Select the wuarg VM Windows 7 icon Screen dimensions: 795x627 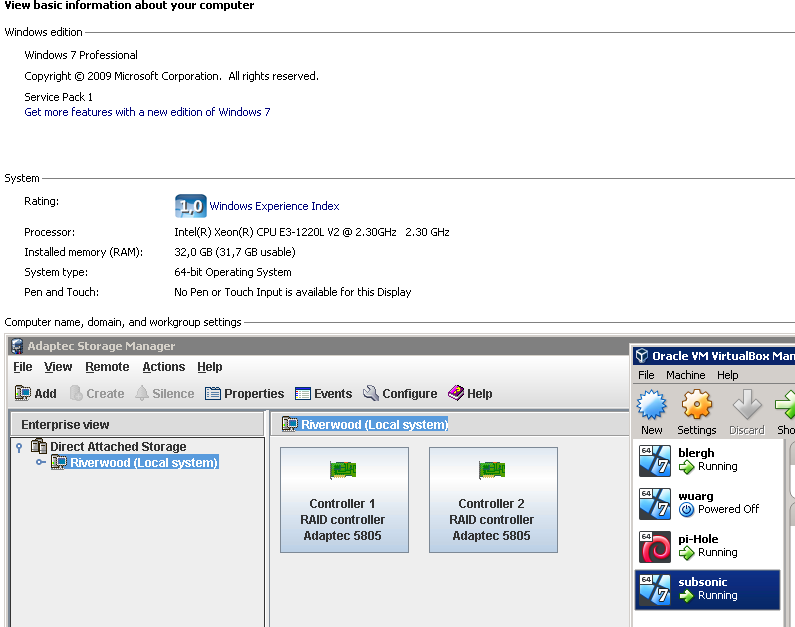click(x=655, y=504)
